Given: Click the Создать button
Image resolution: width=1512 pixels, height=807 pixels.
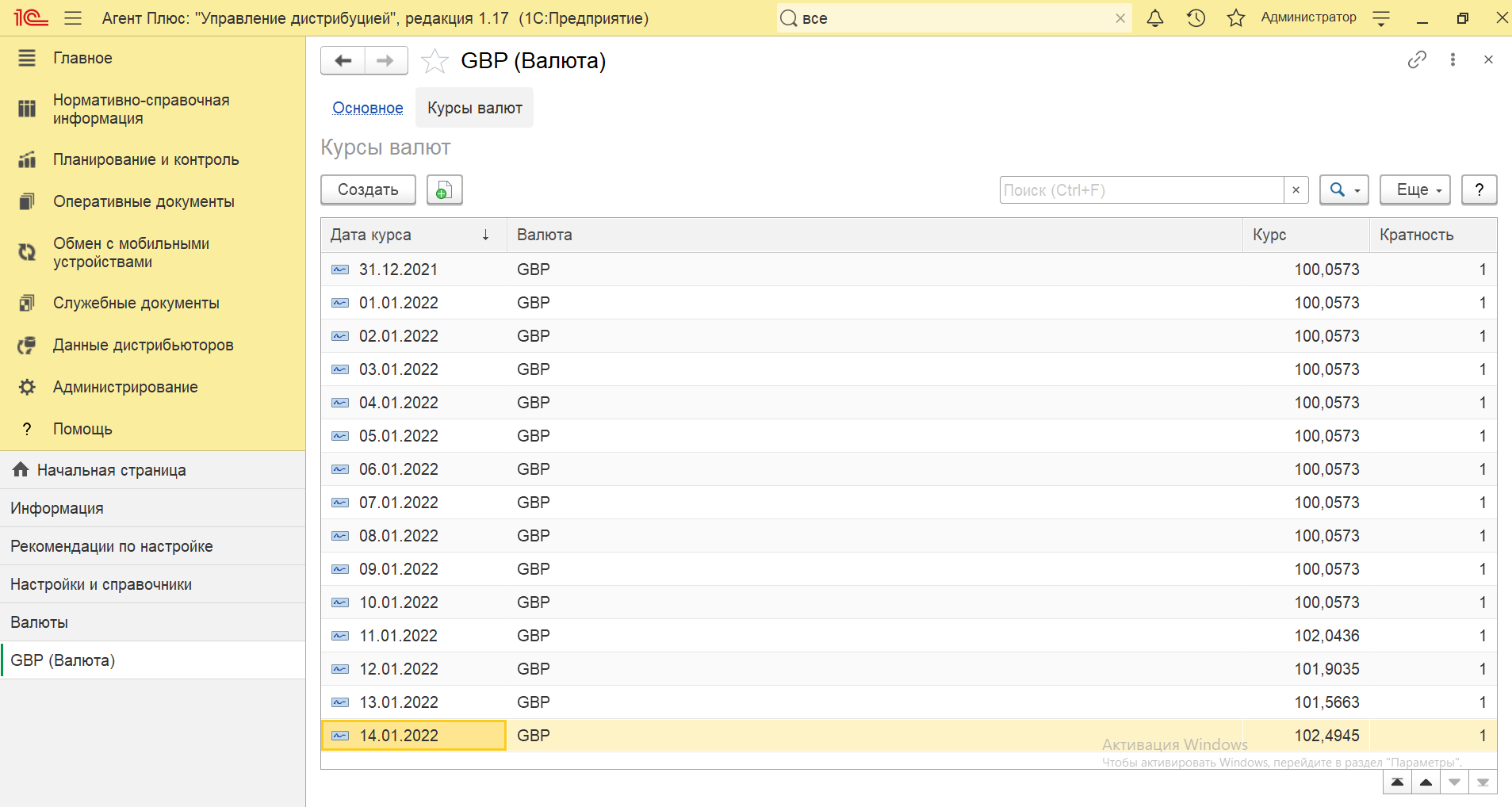Looking at the screenshot, I should tap(368, 190).
